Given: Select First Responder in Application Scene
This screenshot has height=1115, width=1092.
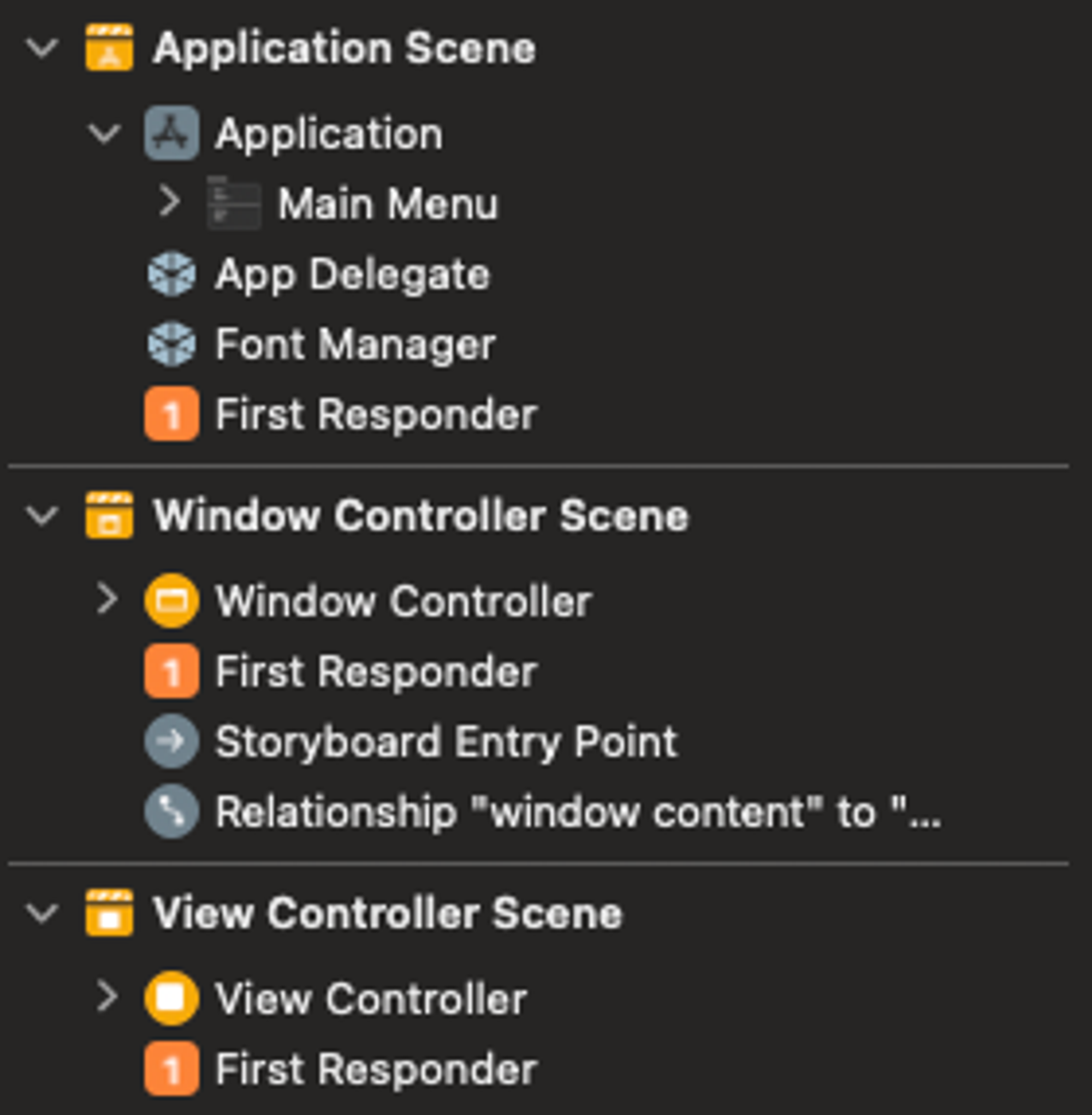Looking at the screenshot, I should pyautogui.click(x=376, y=414).
